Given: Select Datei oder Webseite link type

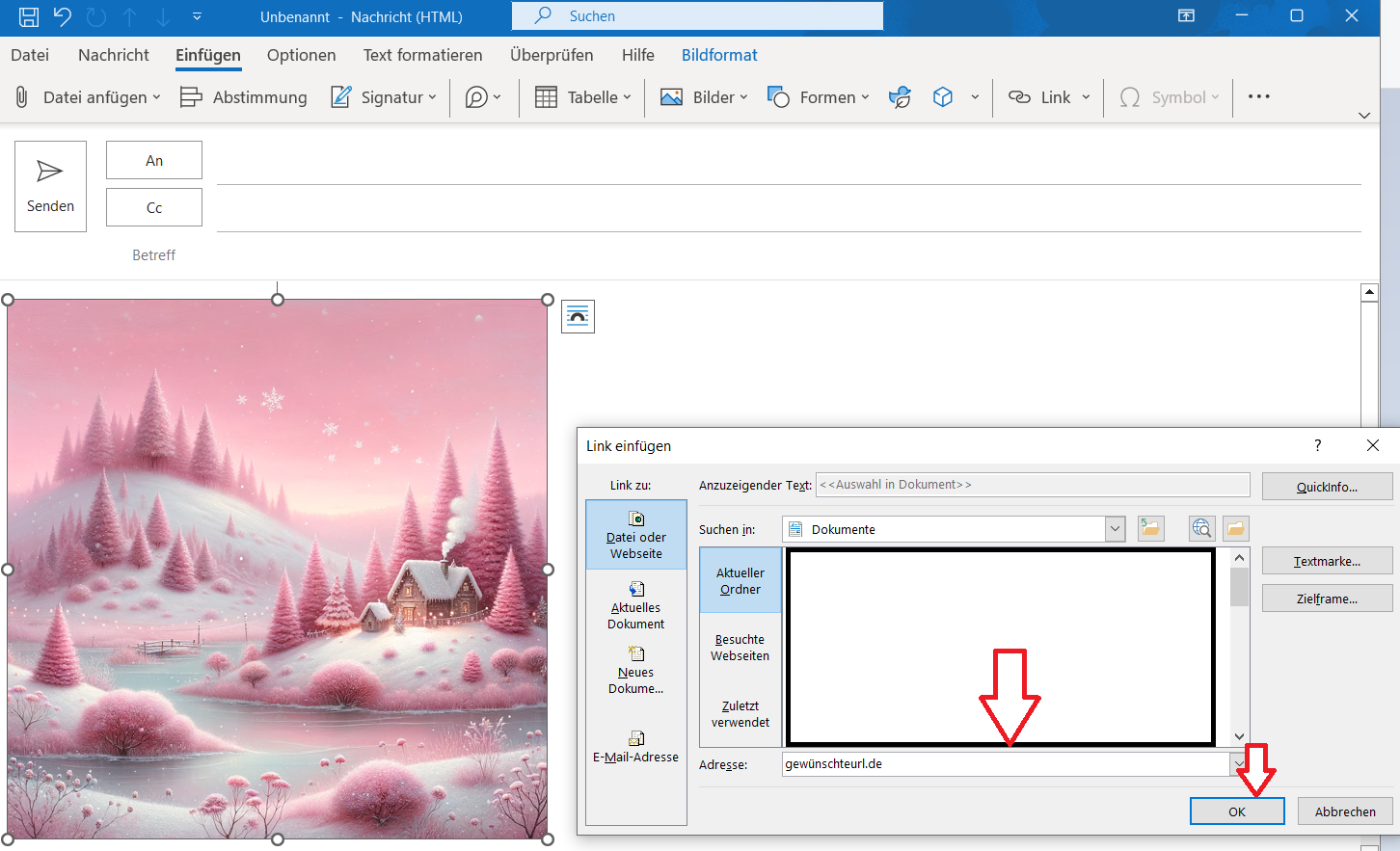Looking at the screenshot, I should tap(636, 535).
